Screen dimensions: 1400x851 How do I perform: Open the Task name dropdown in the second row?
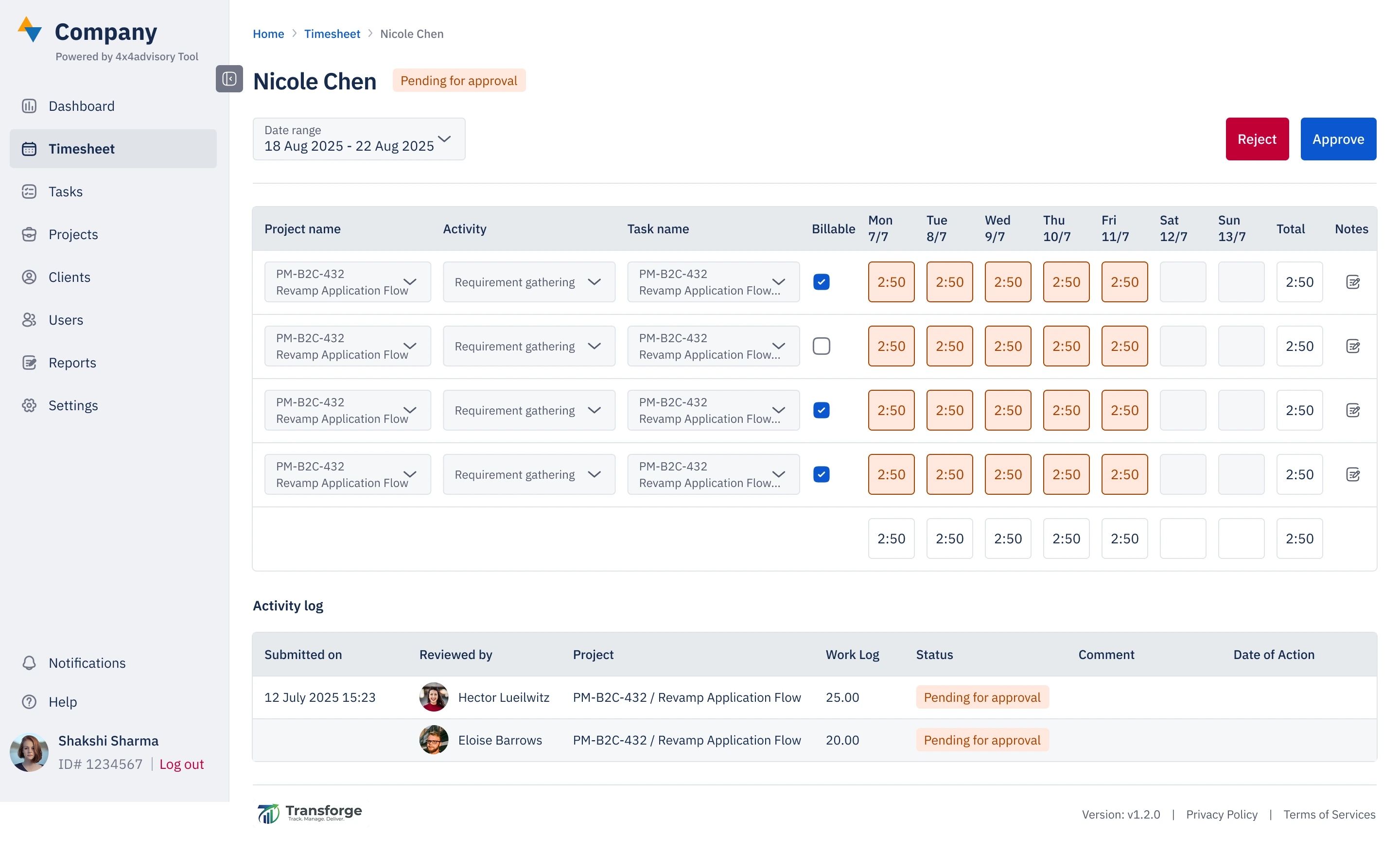click(777, 346)
